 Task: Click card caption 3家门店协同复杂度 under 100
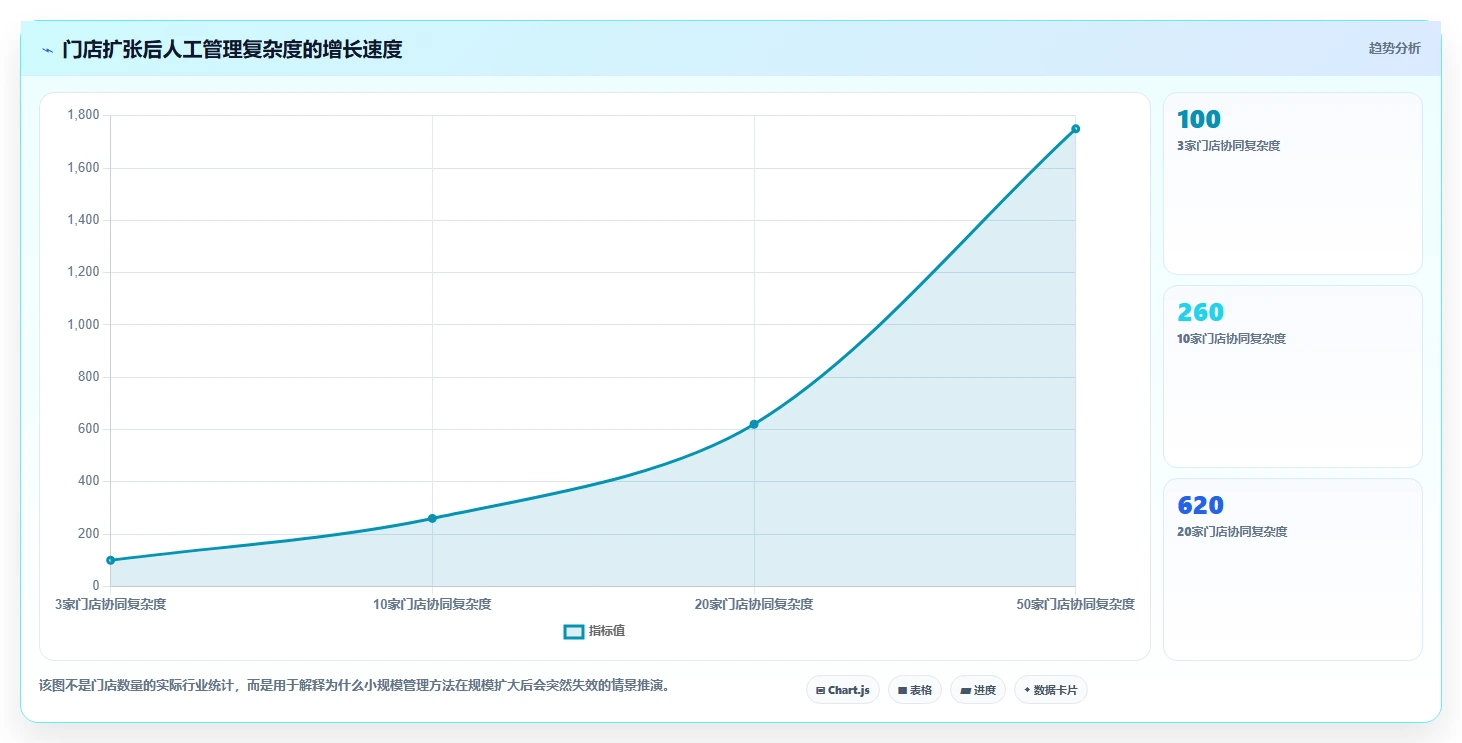1229,146
